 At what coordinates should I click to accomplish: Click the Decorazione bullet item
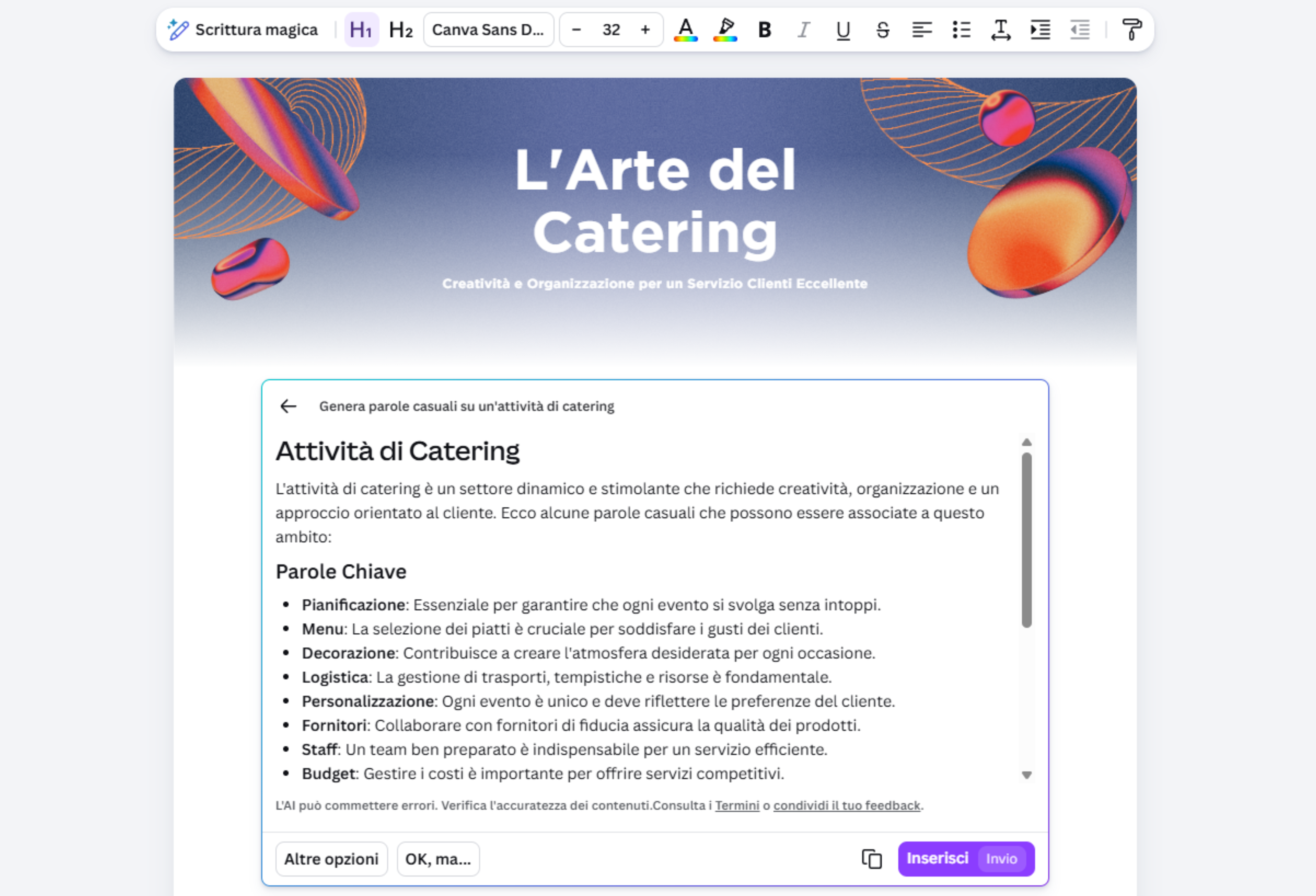pos(588,653)
